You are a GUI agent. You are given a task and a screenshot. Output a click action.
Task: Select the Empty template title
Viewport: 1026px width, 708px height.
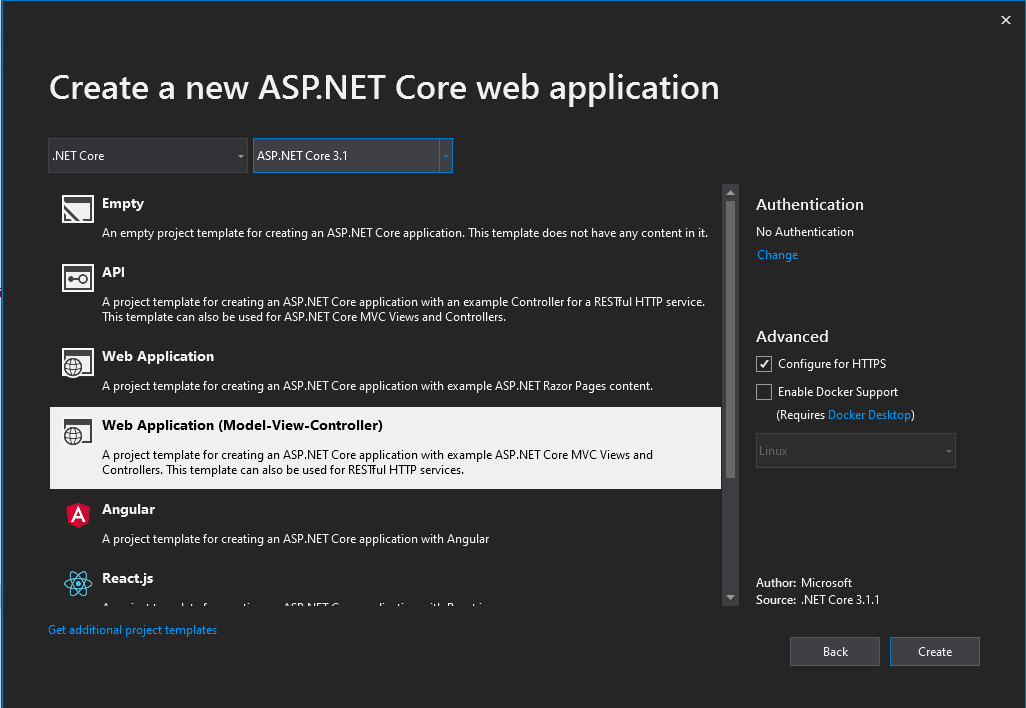tap(123, 204)
